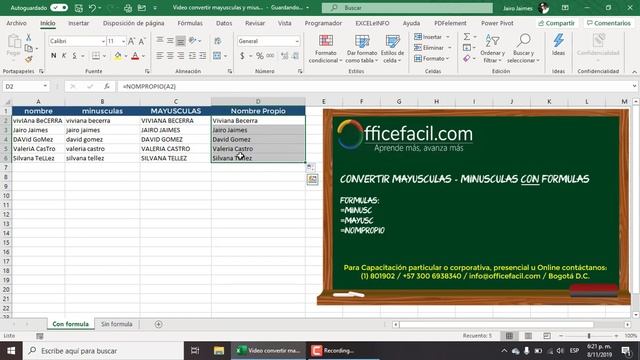Click the increase decimal icon
Viewport: 640px width, 360px height.
pos(284,56)
